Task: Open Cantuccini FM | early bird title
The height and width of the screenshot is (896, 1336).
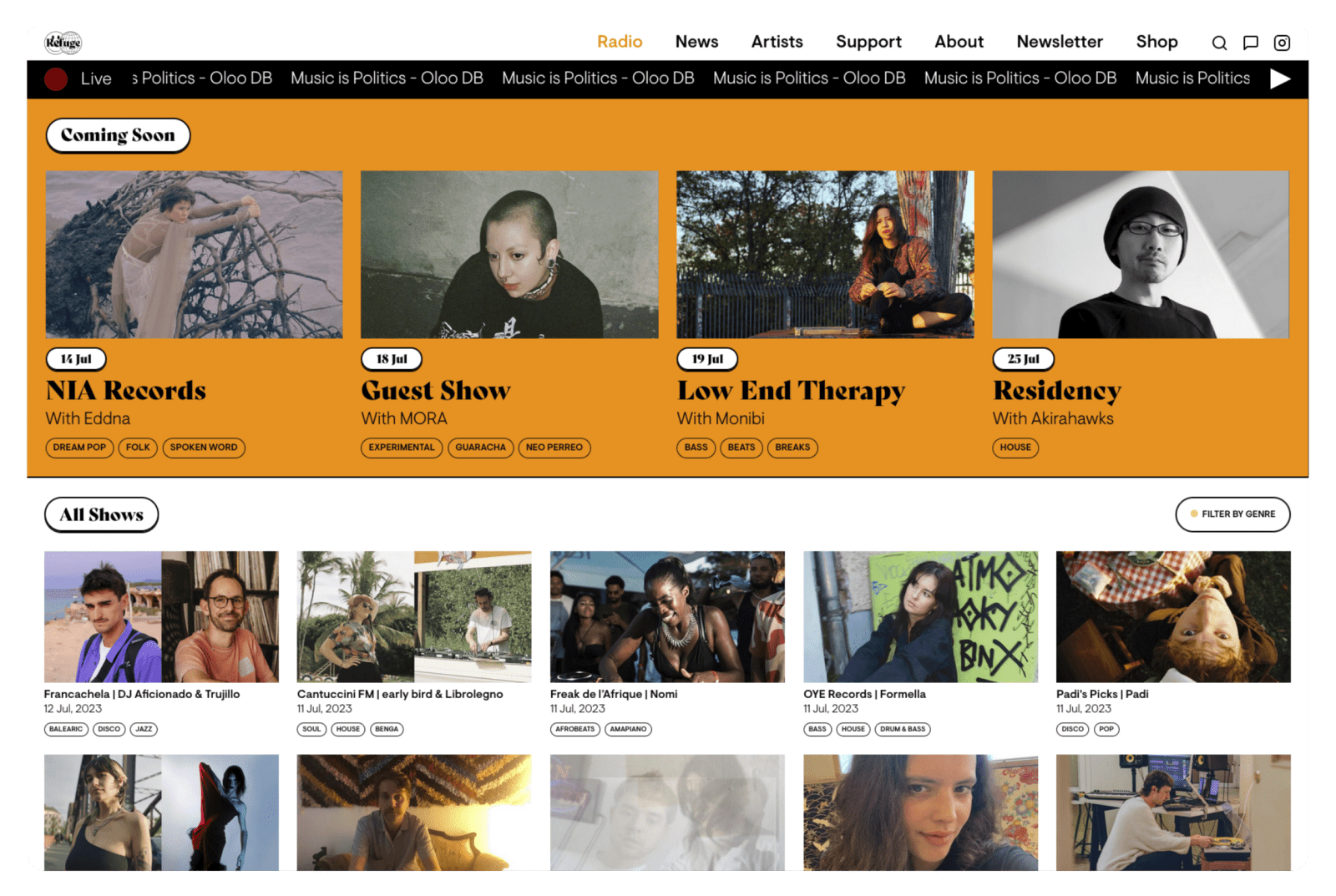Action: [400, 694]
